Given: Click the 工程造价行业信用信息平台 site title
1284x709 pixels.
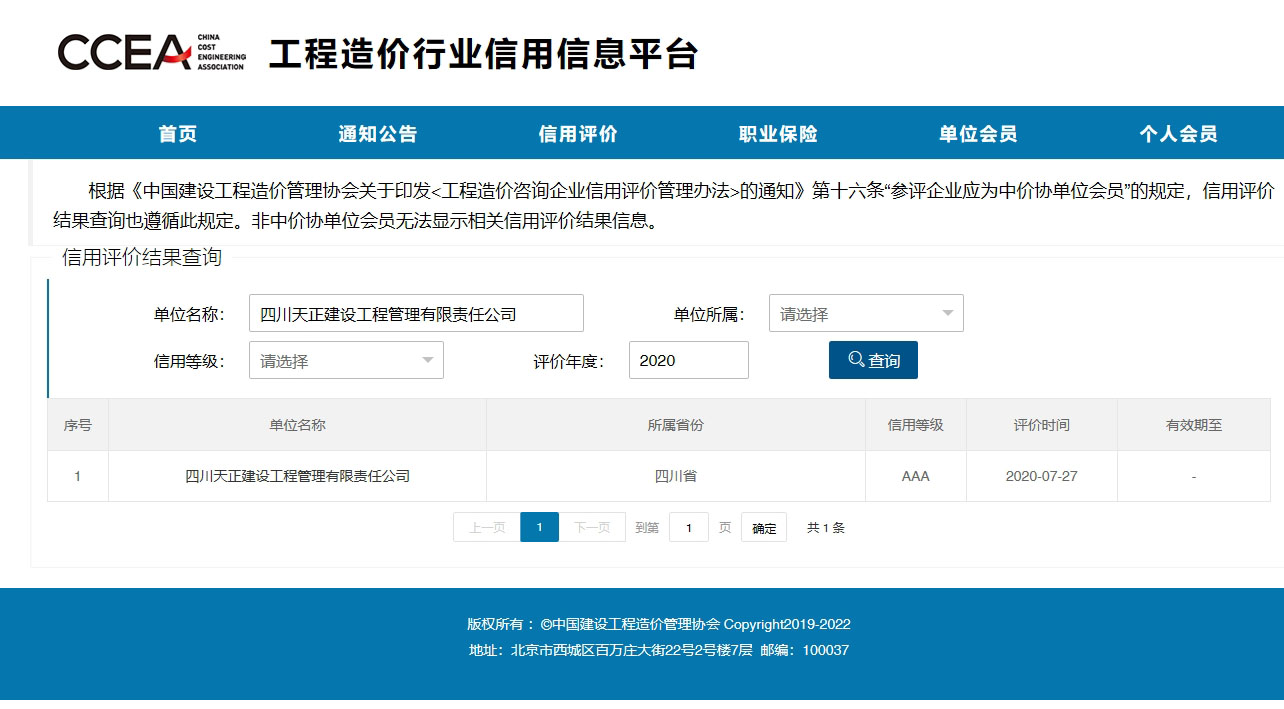Looking at the screenshot, I should 483,54.
